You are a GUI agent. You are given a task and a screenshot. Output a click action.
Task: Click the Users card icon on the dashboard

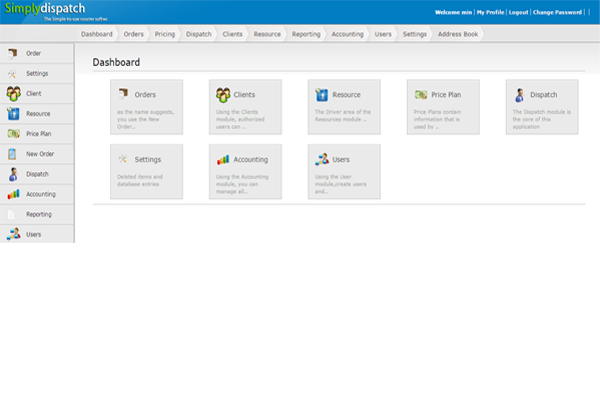pyautogui.click(x=322, y=159)
